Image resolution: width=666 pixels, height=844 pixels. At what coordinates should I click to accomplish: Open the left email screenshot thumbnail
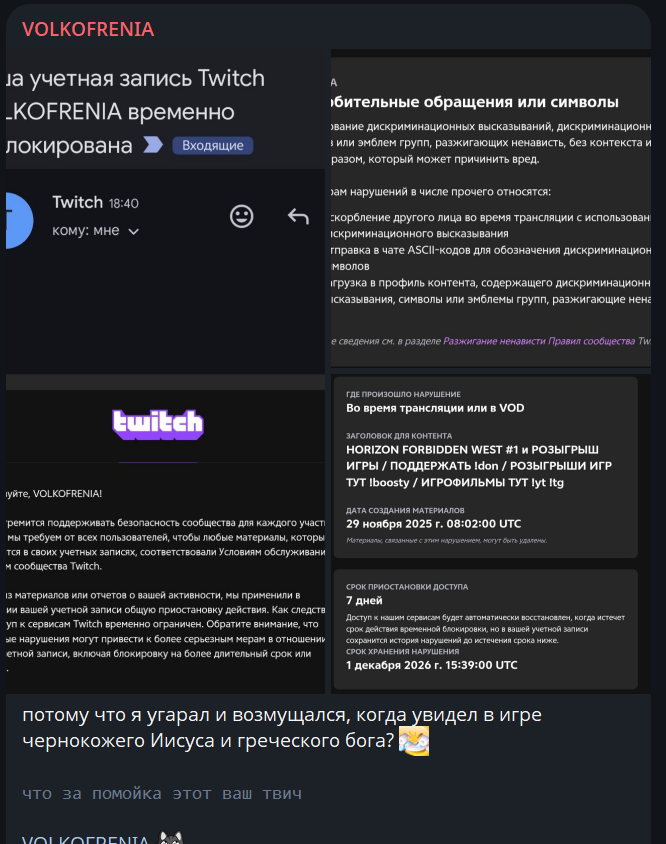click(x=165, y=371)
